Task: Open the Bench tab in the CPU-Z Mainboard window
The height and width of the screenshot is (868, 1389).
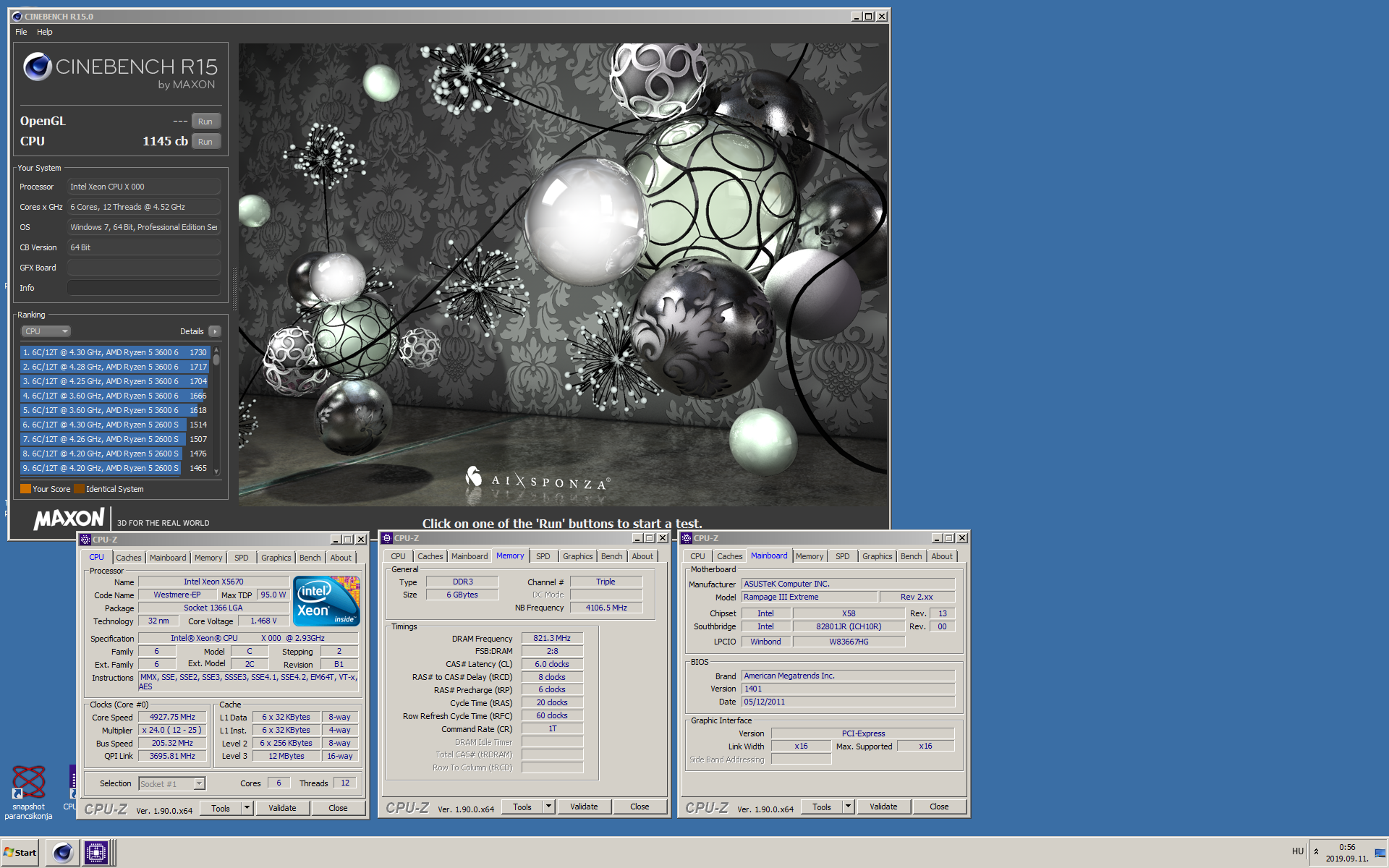Action: pos(912,556)
